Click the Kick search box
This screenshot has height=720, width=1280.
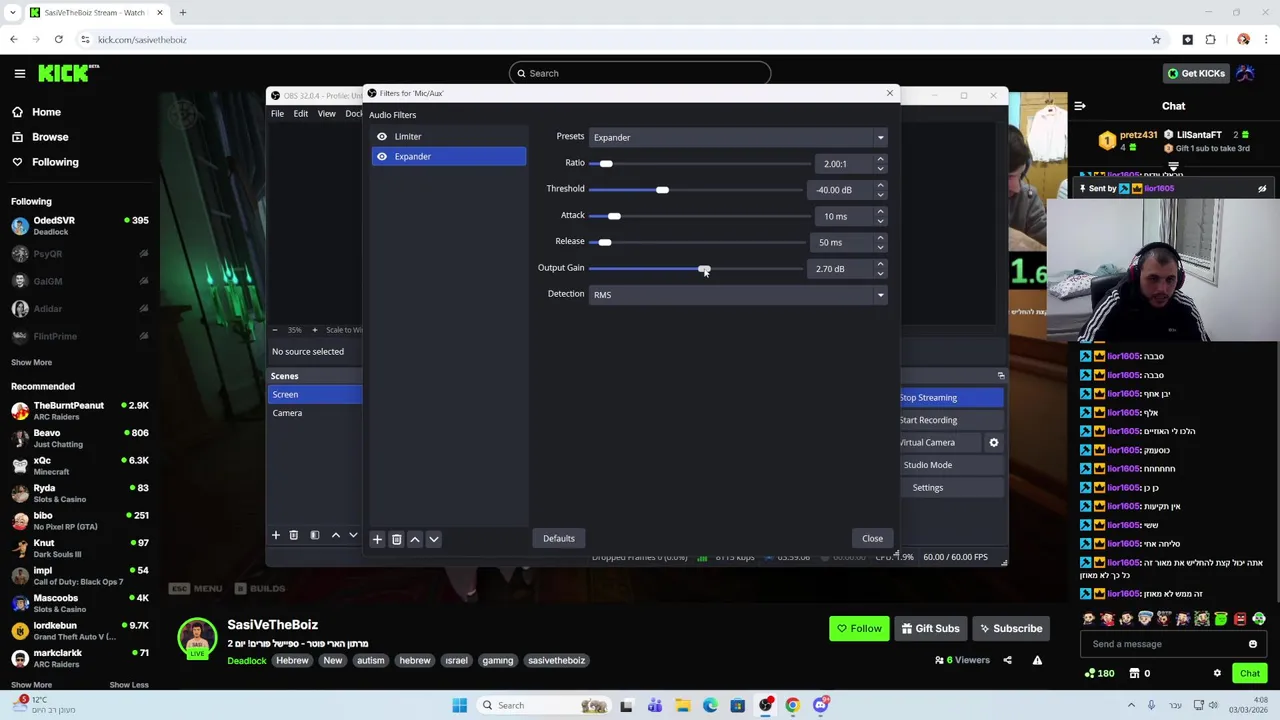(640, 73)
